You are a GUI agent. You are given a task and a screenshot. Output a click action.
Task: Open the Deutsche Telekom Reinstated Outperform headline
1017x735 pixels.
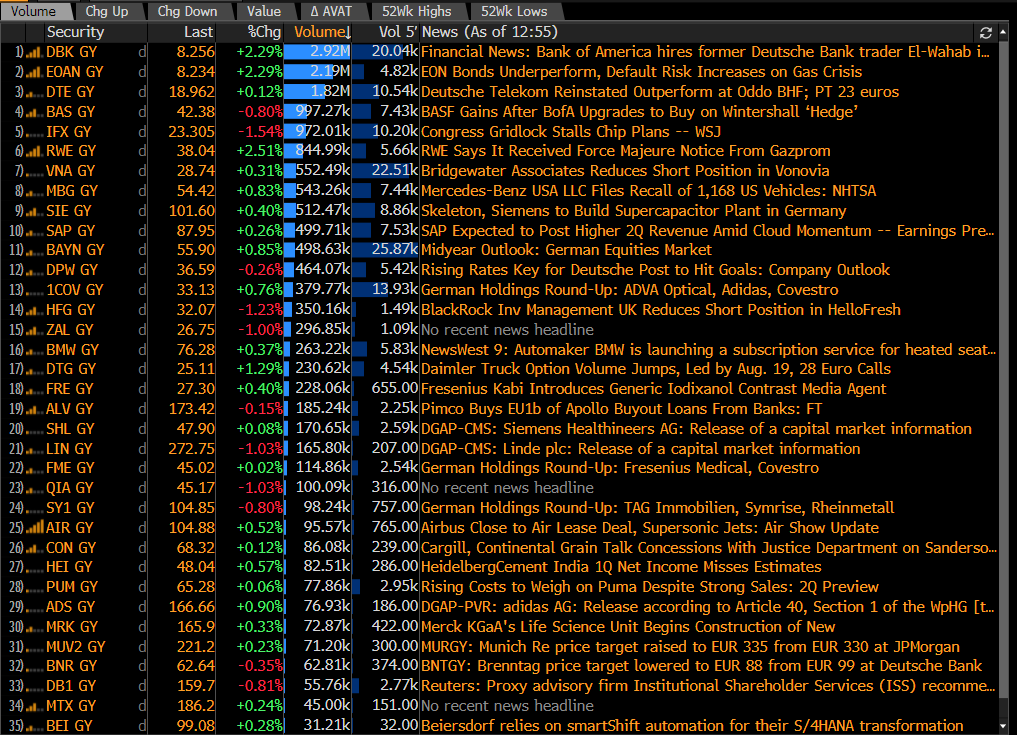[660, 92]
